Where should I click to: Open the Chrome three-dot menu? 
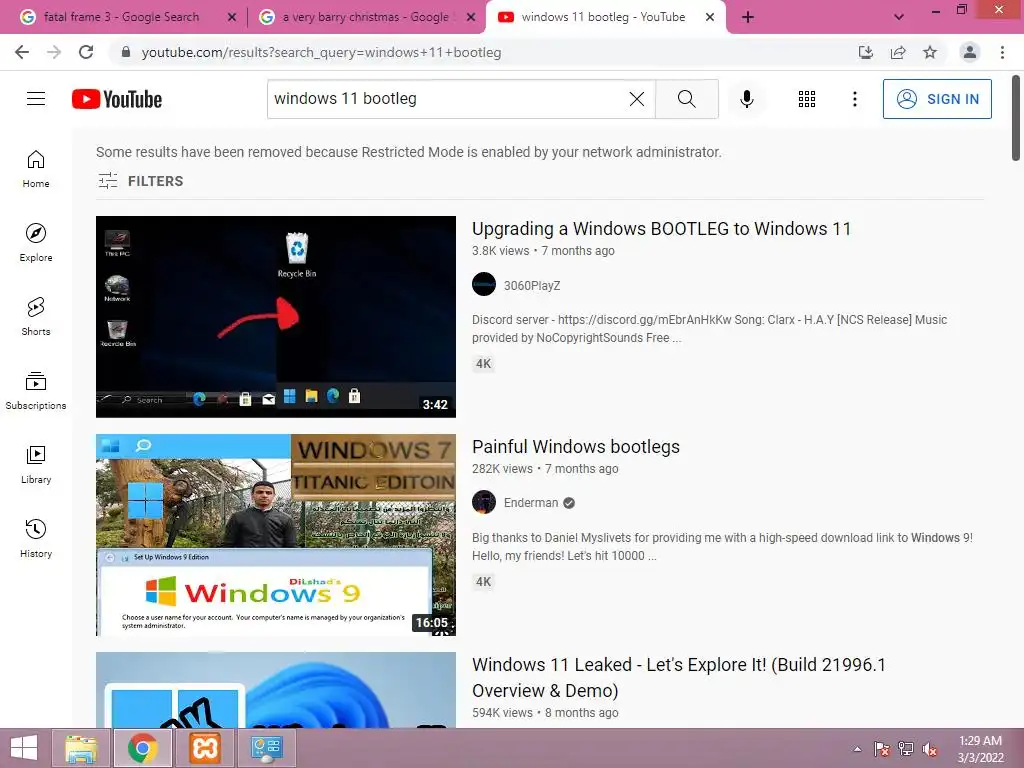(x=1002, y=52)
